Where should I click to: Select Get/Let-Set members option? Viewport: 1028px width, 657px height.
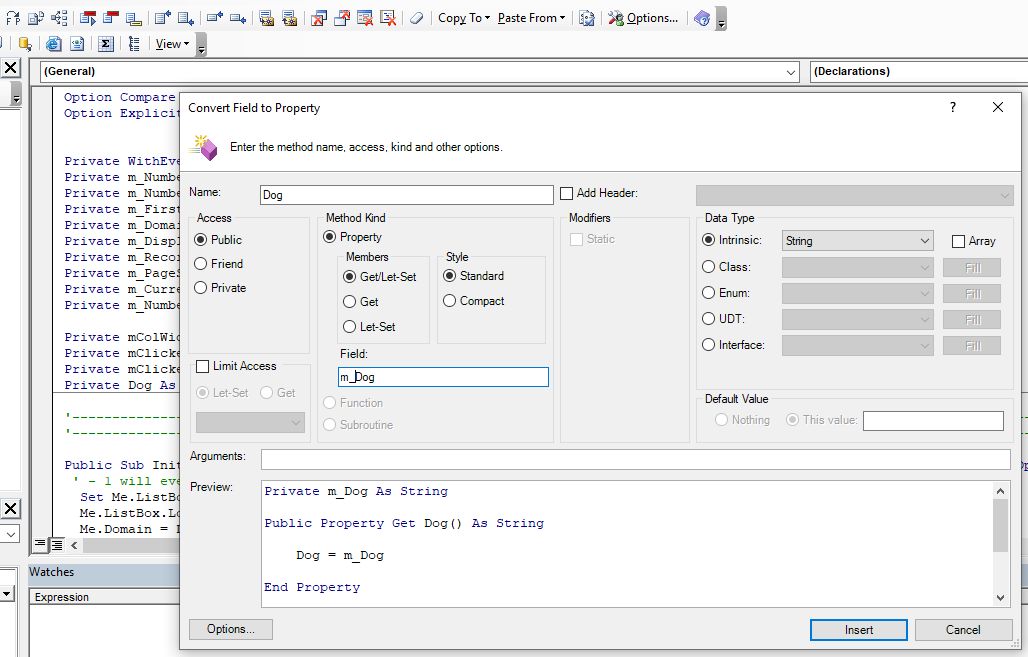349,277
